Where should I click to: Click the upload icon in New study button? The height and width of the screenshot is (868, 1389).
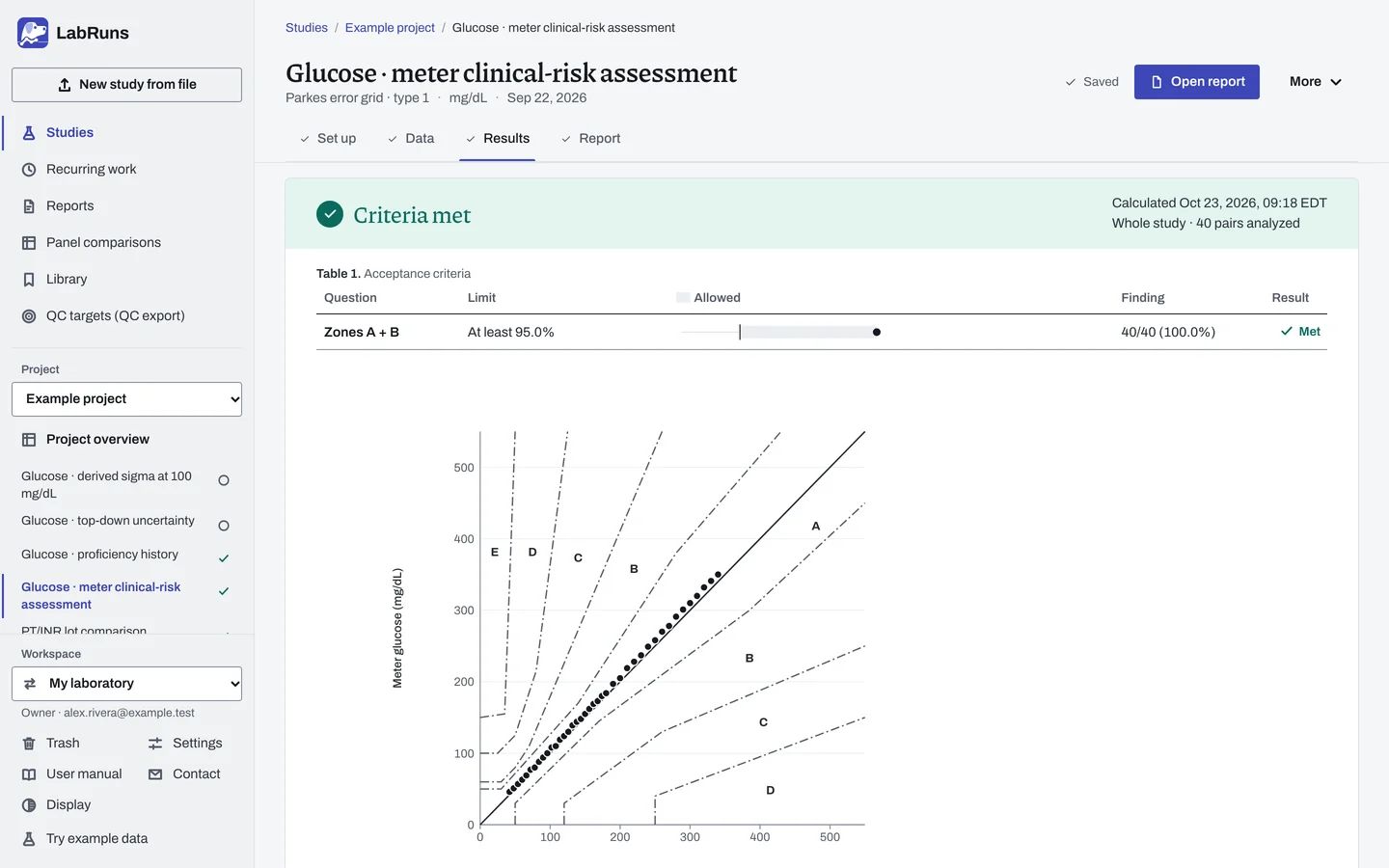tap(65, 85)
